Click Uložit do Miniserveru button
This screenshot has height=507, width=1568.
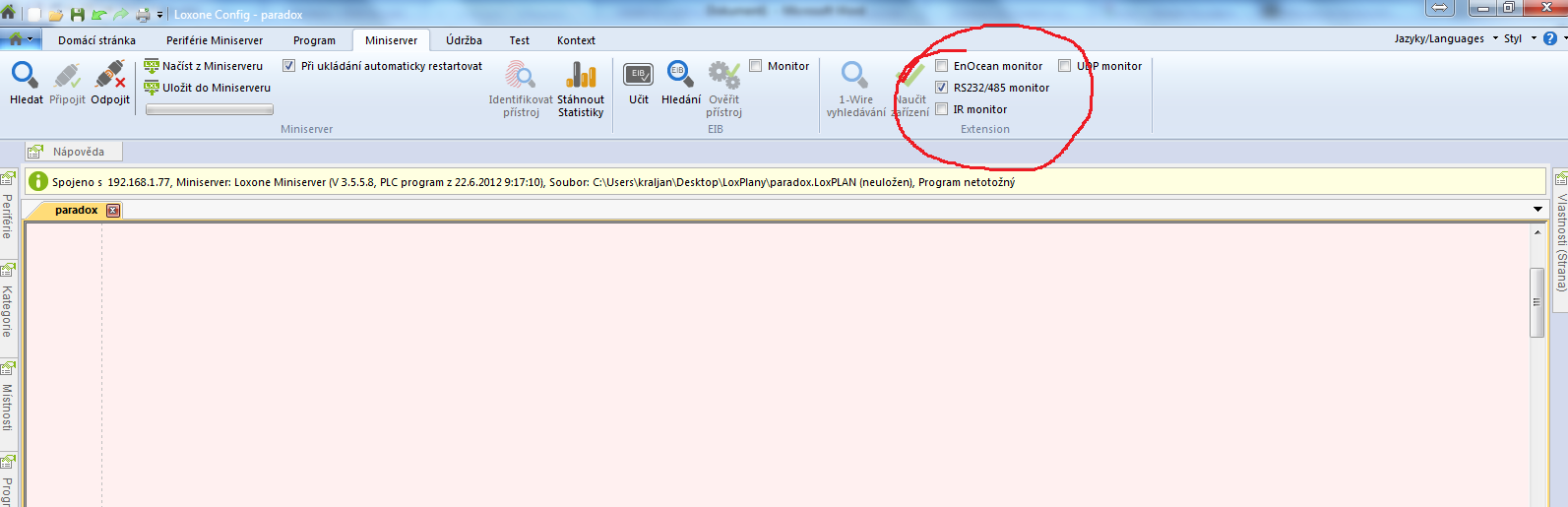[x=208, y=88]
